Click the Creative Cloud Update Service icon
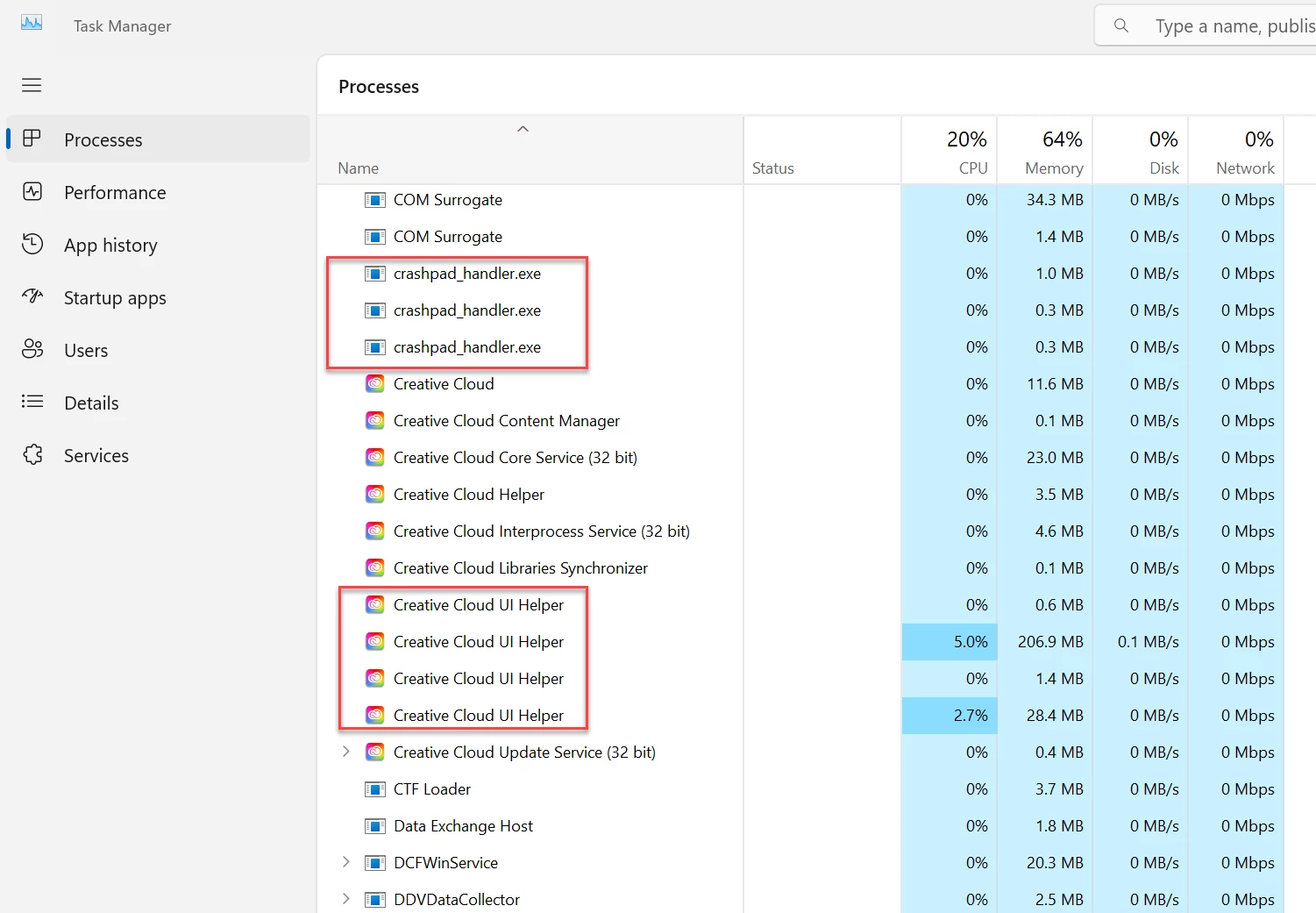 [x=375, y=753]
